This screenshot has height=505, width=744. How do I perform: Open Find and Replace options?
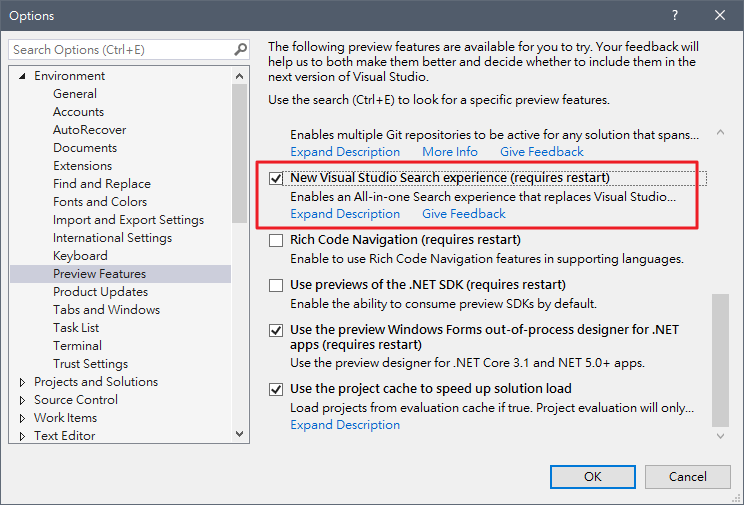102,184
